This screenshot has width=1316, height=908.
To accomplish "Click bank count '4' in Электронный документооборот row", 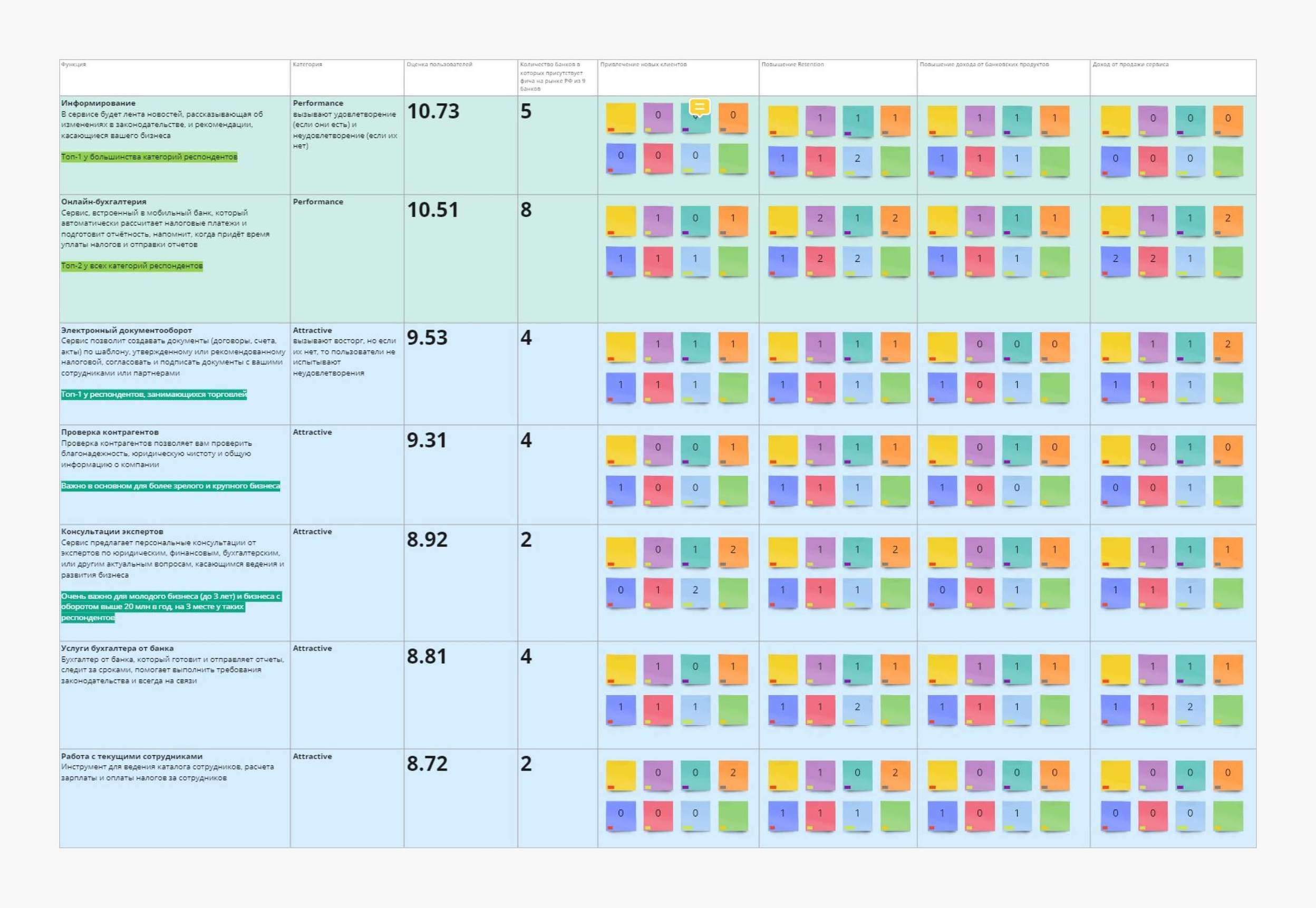I will [526, 337].
